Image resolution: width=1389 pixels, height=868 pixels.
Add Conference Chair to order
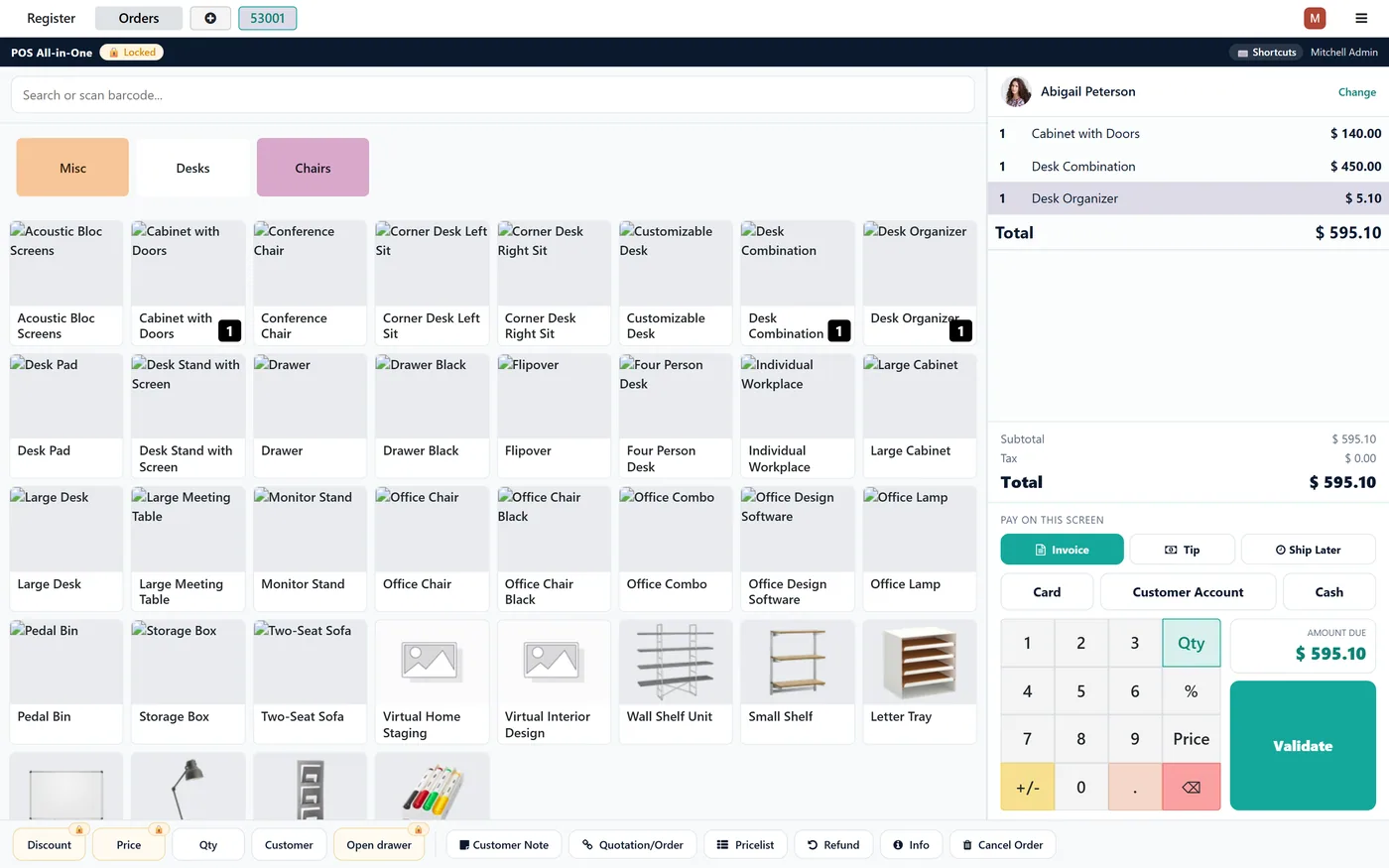[x=310, y=283]
